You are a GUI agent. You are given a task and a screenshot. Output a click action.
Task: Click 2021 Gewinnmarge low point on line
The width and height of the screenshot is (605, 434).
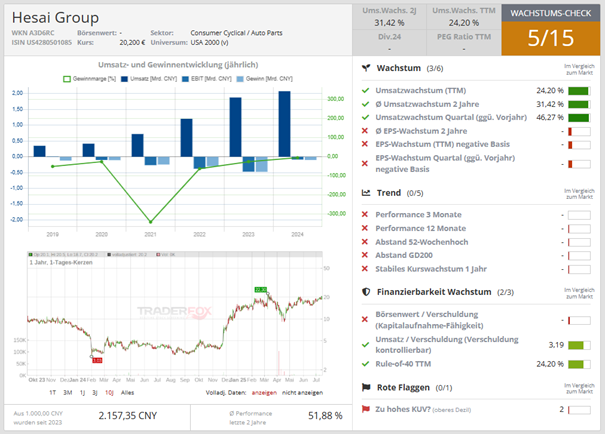click(x=150, y=222)
